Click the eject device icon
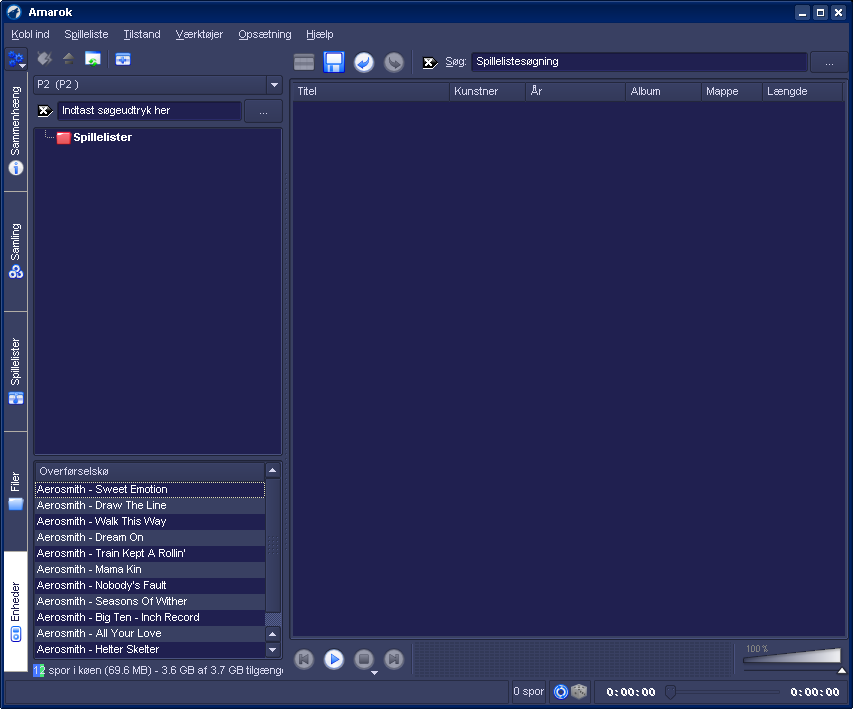 click(x=69, y=59)
